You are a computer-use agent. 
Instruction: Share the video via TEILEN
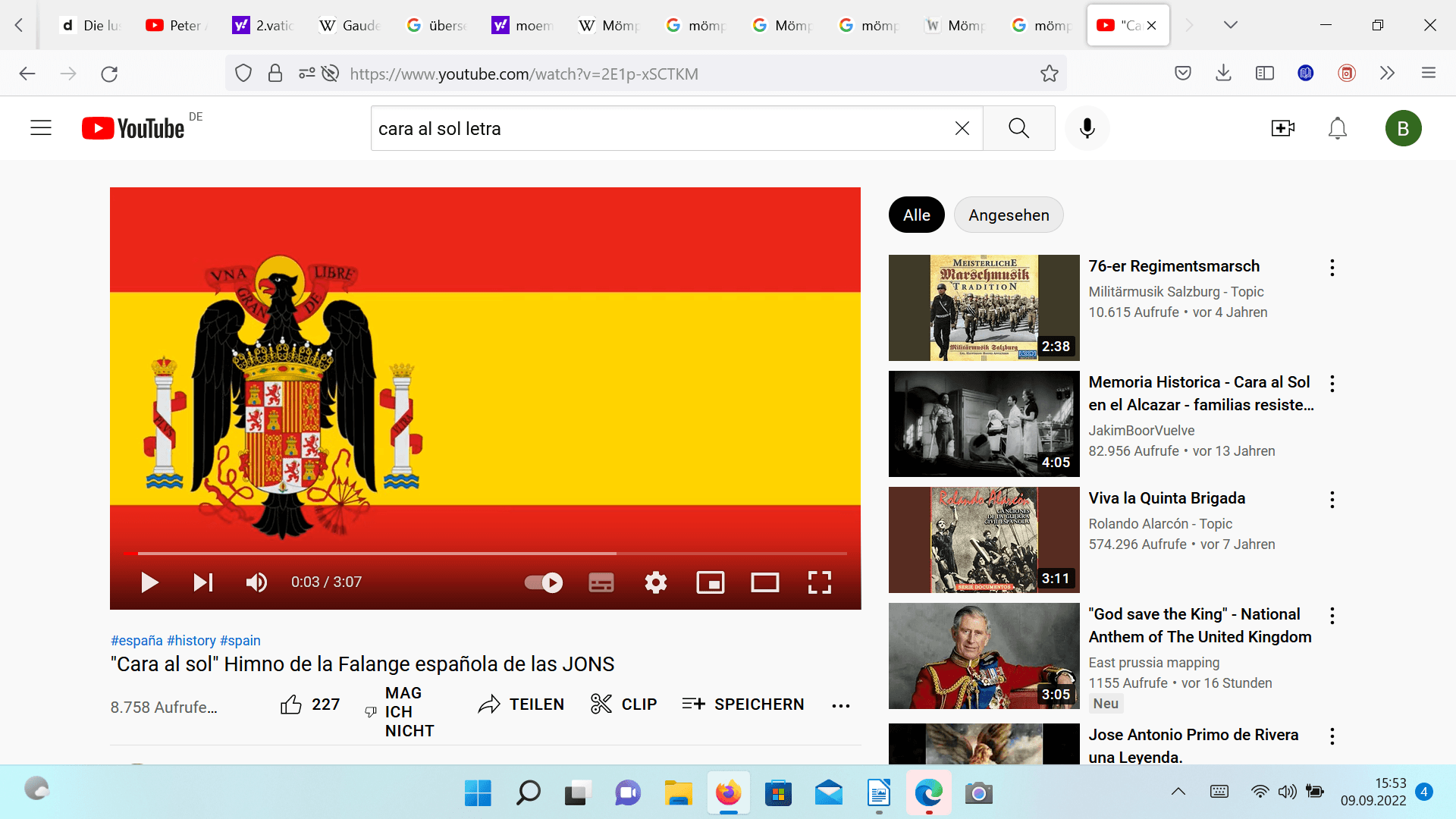(521, 704)
